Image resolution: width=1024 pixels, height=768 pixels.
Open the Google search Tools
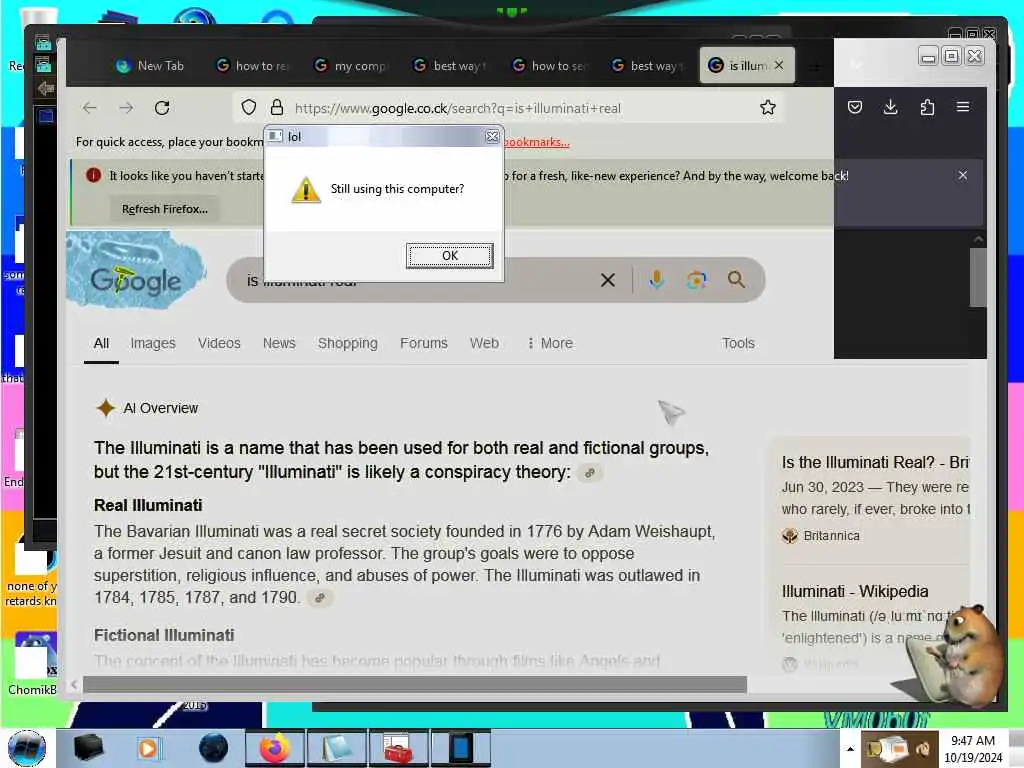(x=738, y=344)
